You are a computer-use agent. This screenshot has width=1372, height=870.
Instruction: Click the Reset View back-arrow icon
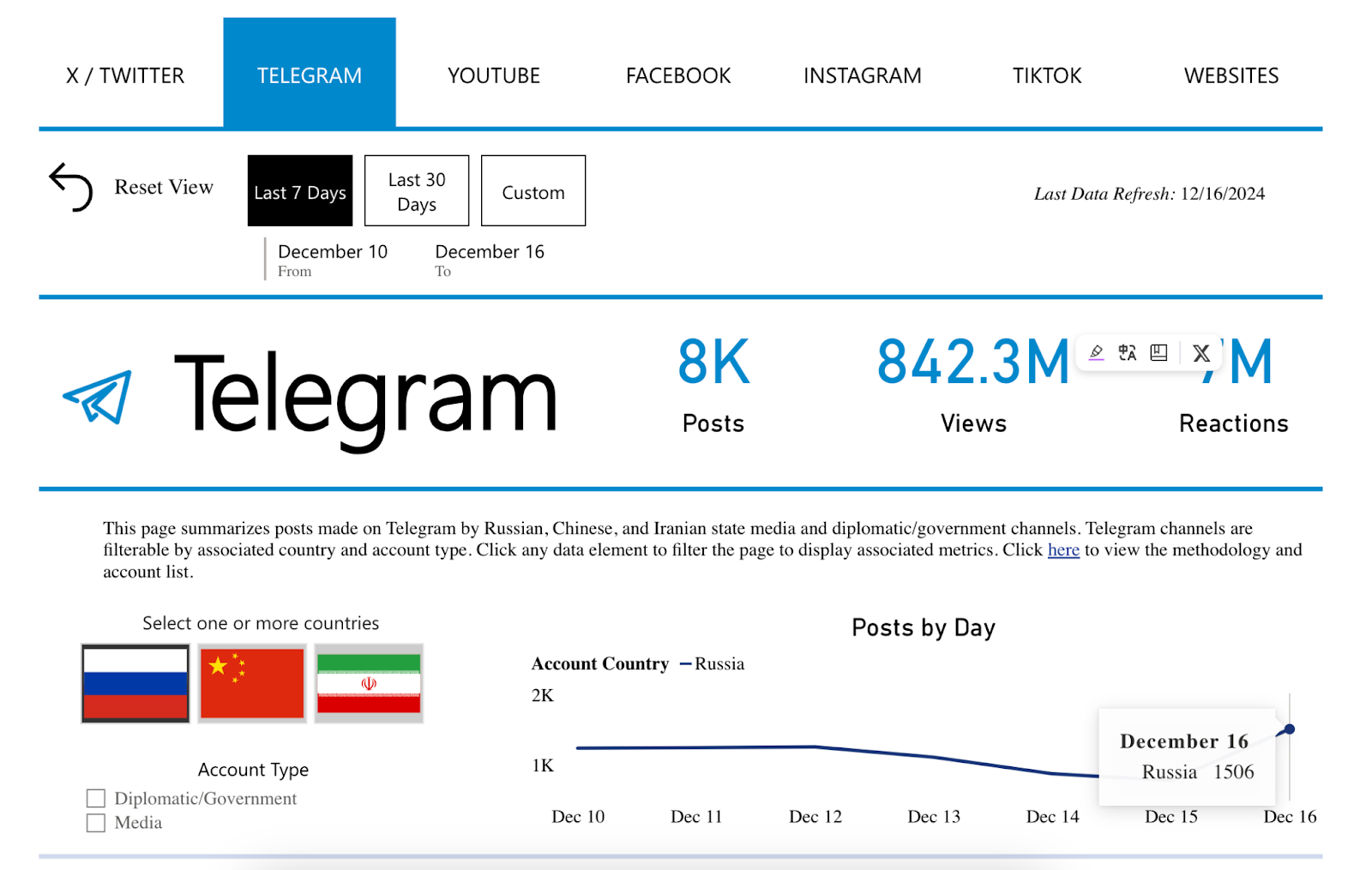(70, 187)
